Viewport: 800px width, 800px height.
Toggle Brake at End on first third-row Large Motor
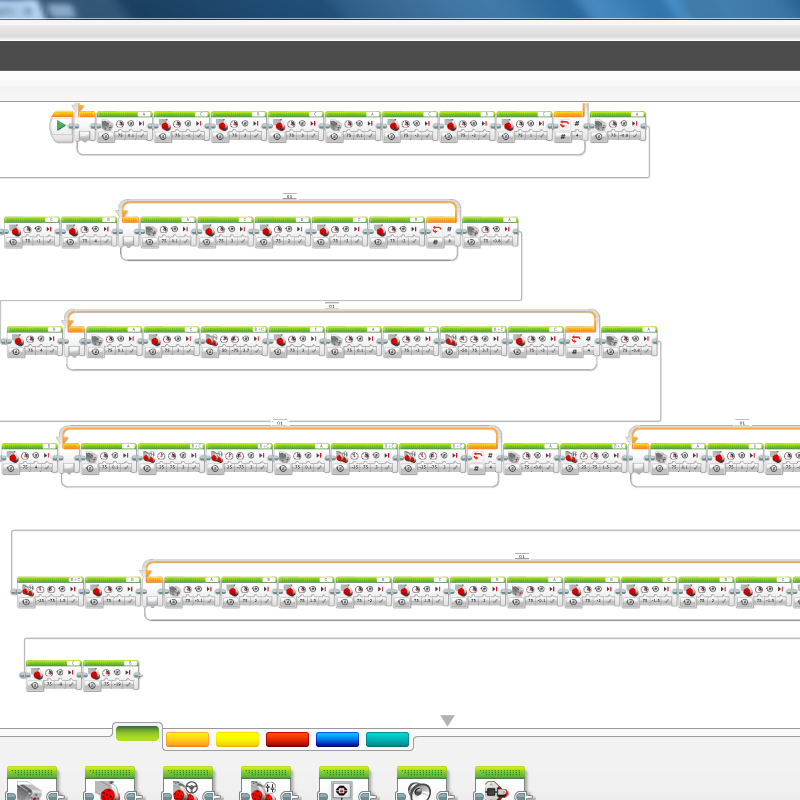[53, 351]
